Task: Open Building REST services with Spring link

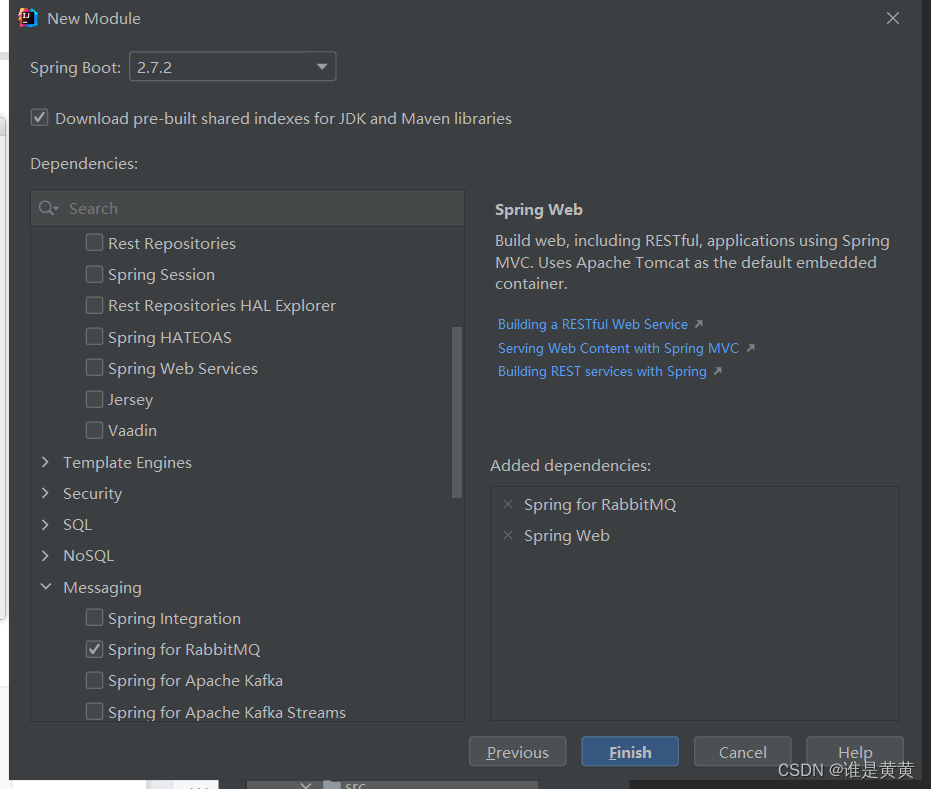Action: pyautogui.click(x=602, y=371)
